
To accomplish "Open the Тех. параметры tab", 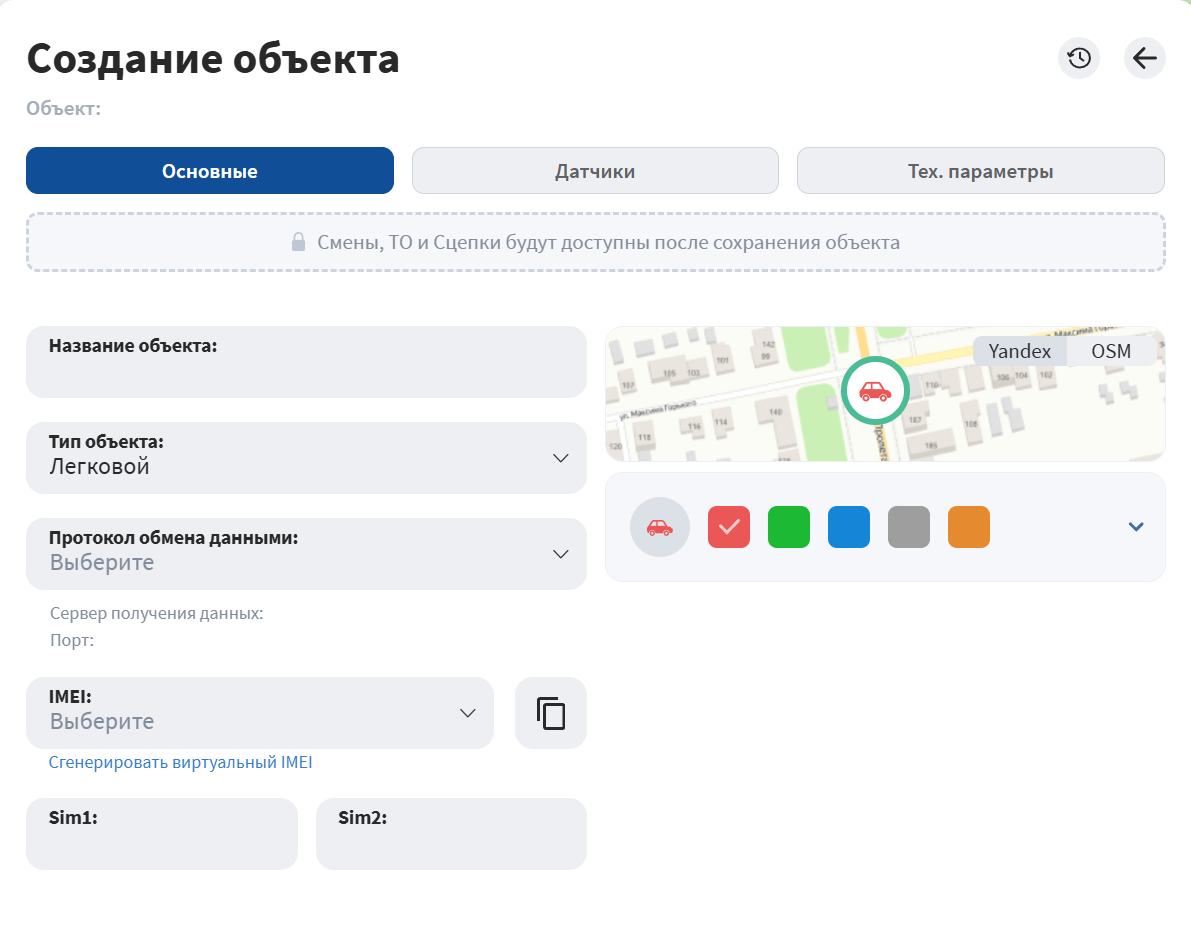I will [x=980, y=171].
